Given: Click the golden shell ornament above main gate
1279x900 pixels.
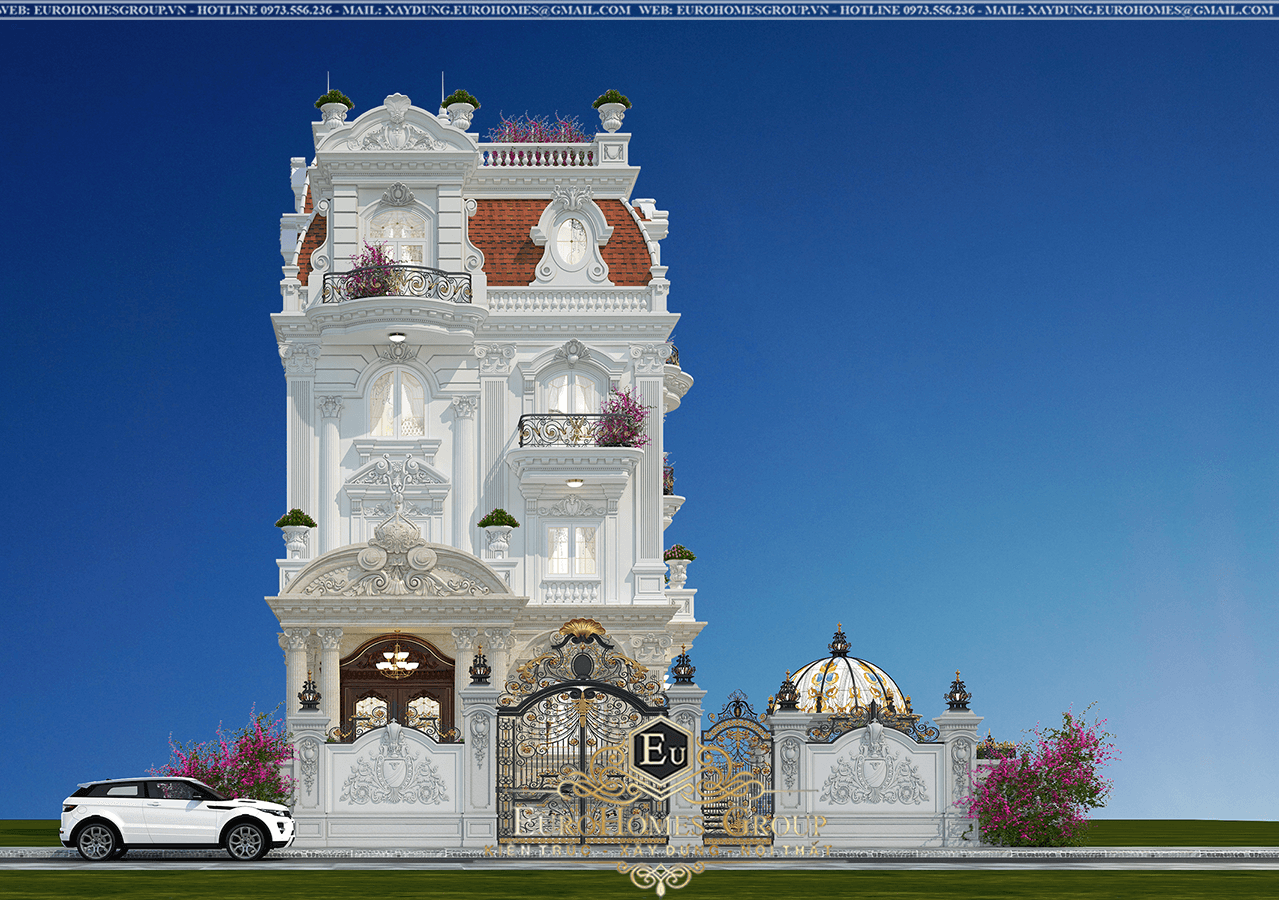Looking at the screenshot, I should tap(582, 630).
